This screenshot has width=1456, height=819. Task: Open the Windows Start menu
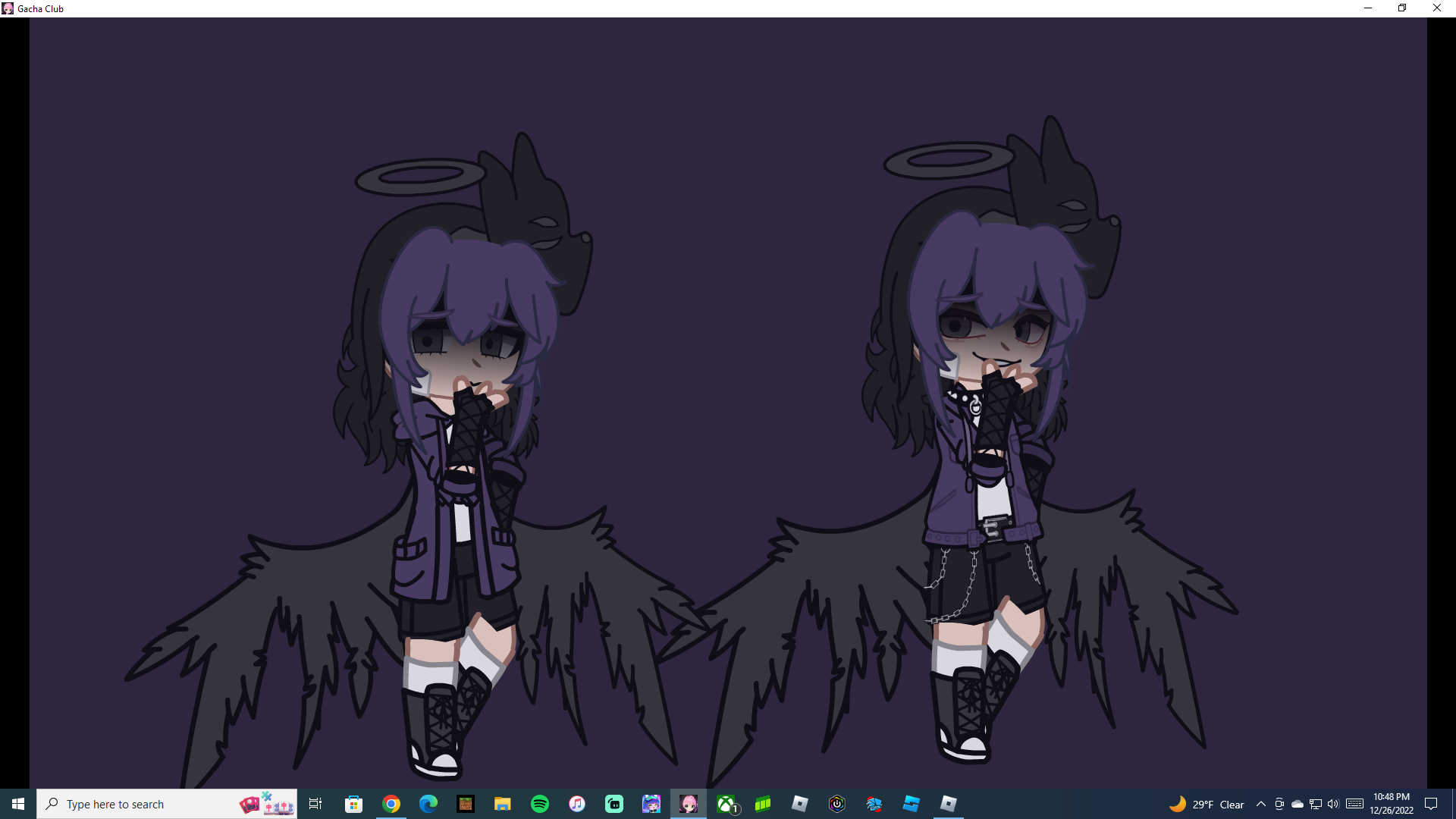coord(18,804)
